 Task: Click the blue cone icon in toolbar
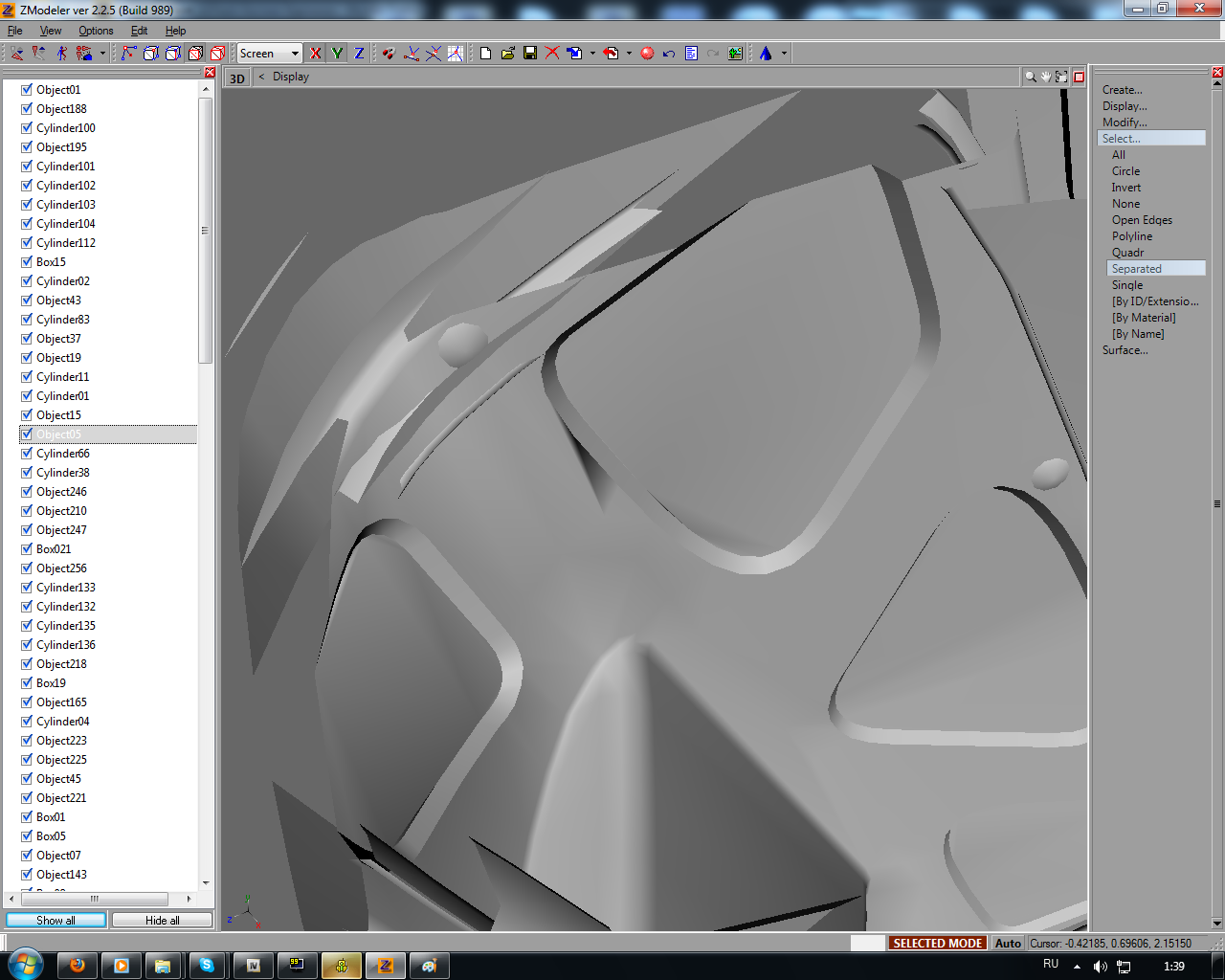pos(766,54)
